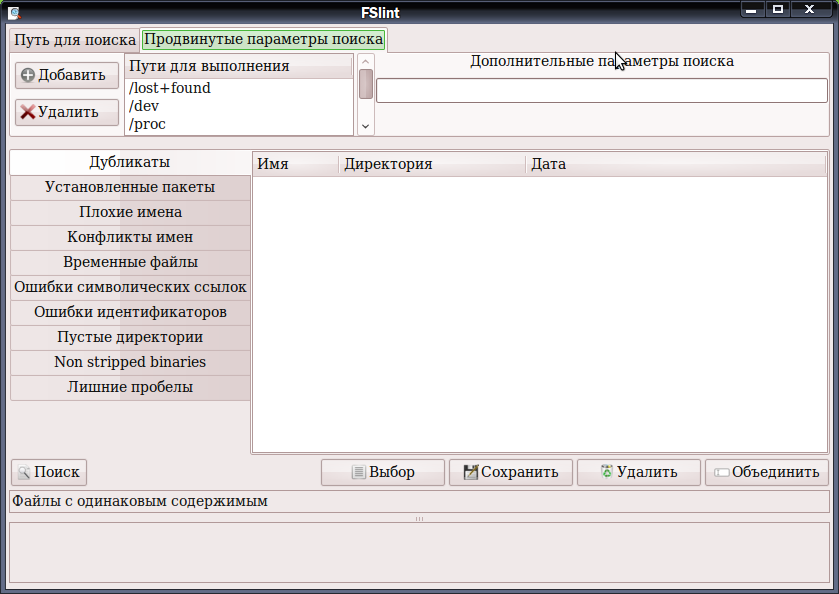839x594 pixels.
Task: Select Установленные пакеты category
Action: 130,187
